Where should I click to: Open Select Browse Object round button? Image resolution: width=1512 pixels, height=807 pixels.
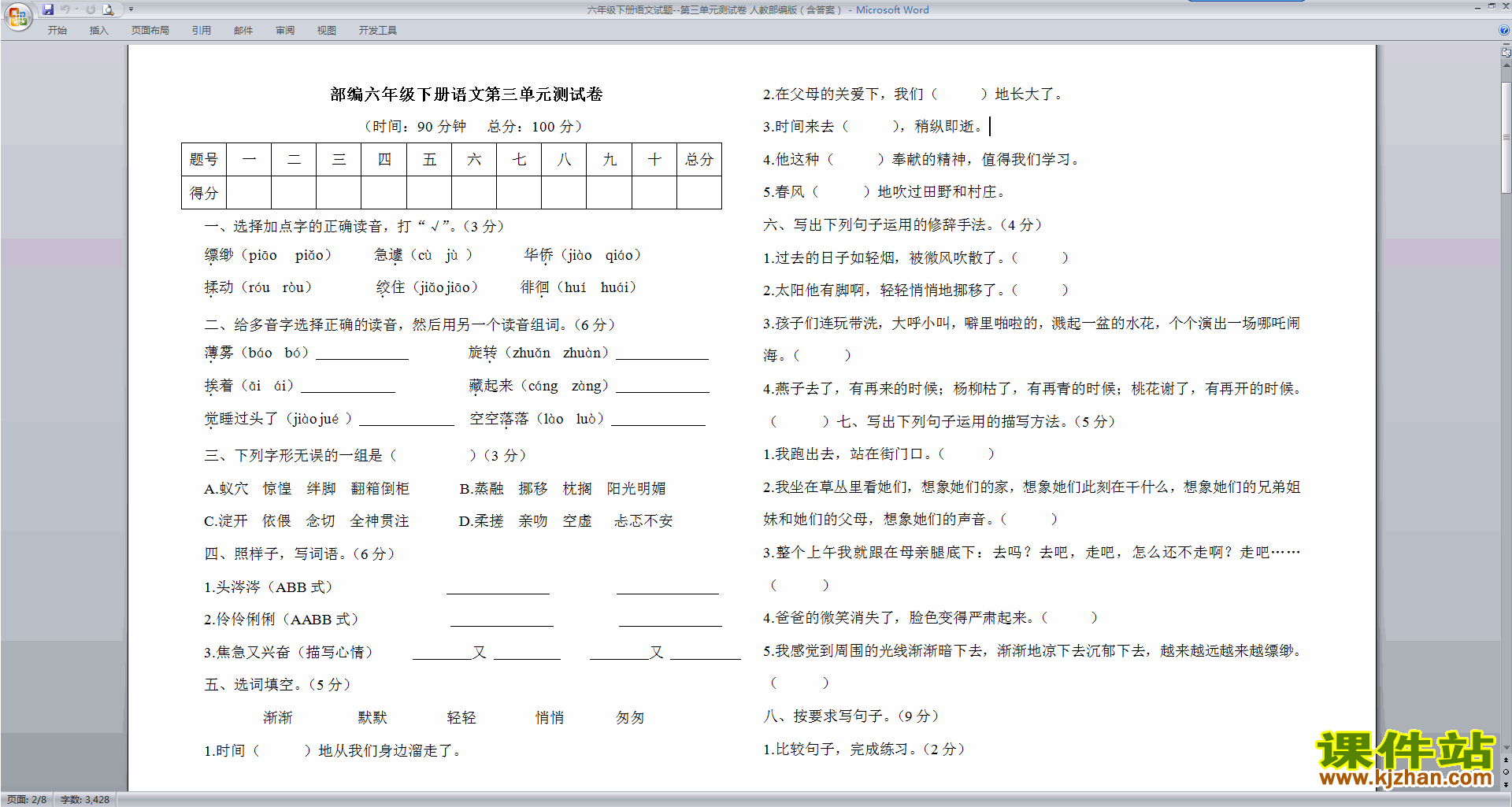1506,772
